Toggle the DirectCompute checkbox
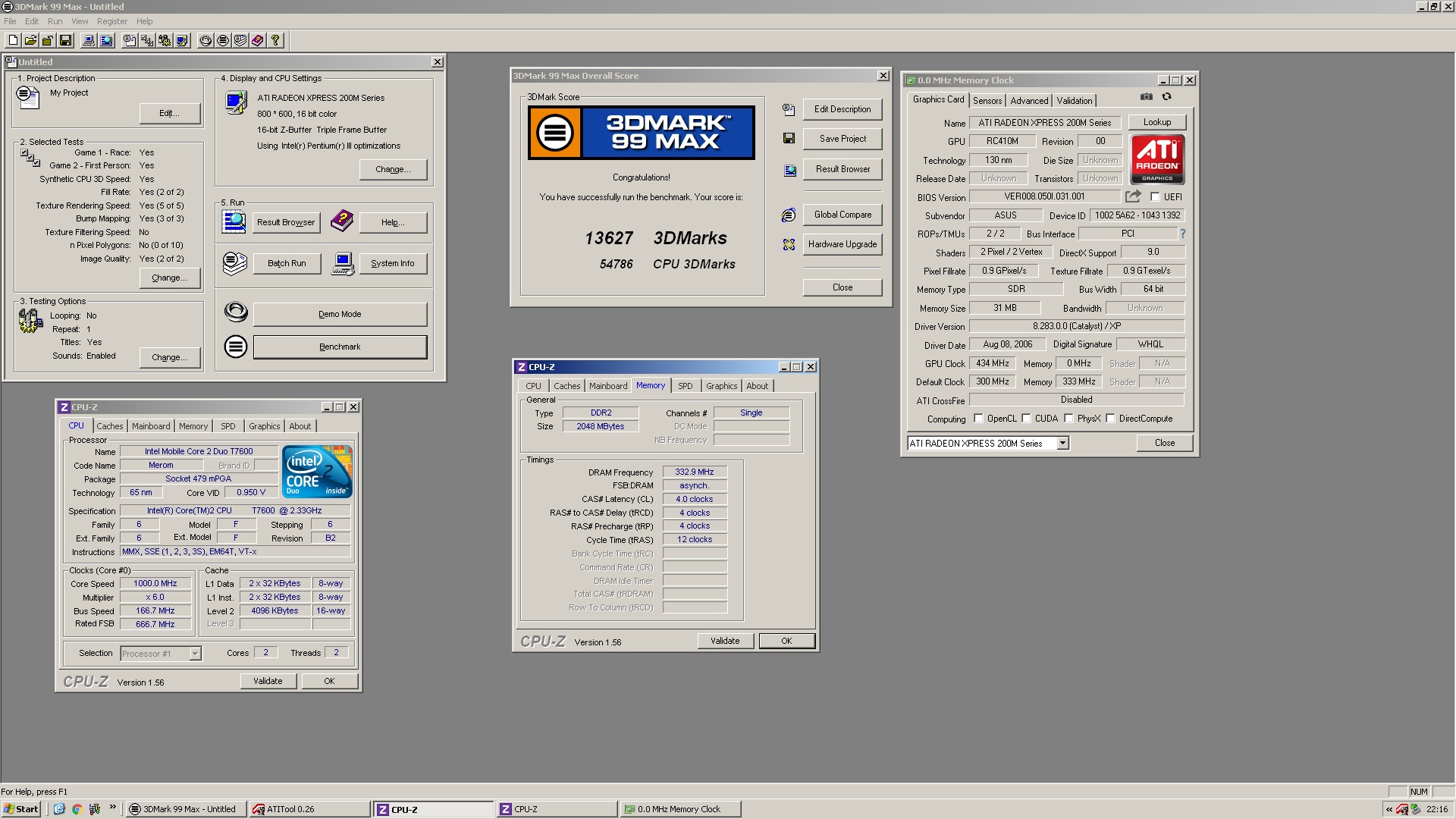Screen dimensions: 1456x819 point(1110,419)
